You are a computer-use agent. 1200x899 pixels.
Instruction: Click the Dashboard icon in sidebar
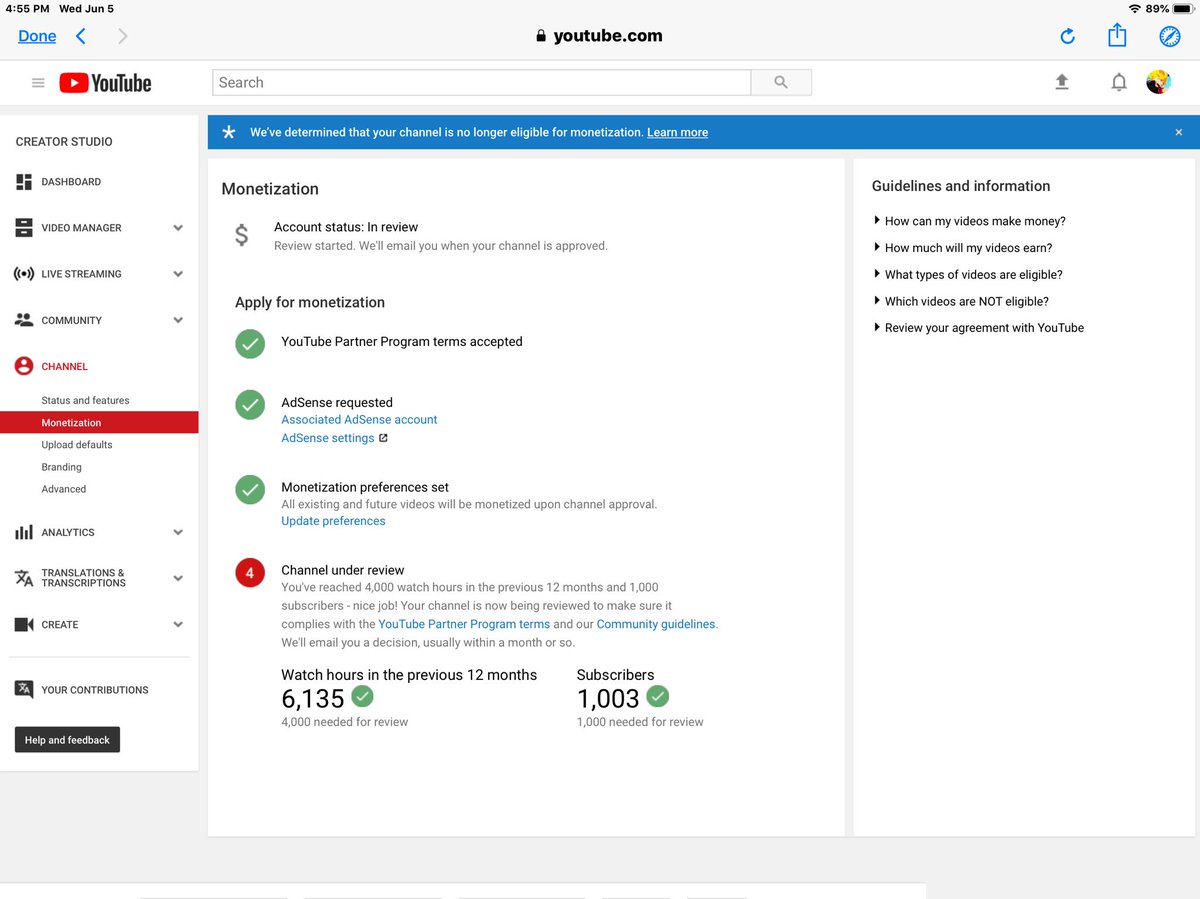click(x=24, y=182)
